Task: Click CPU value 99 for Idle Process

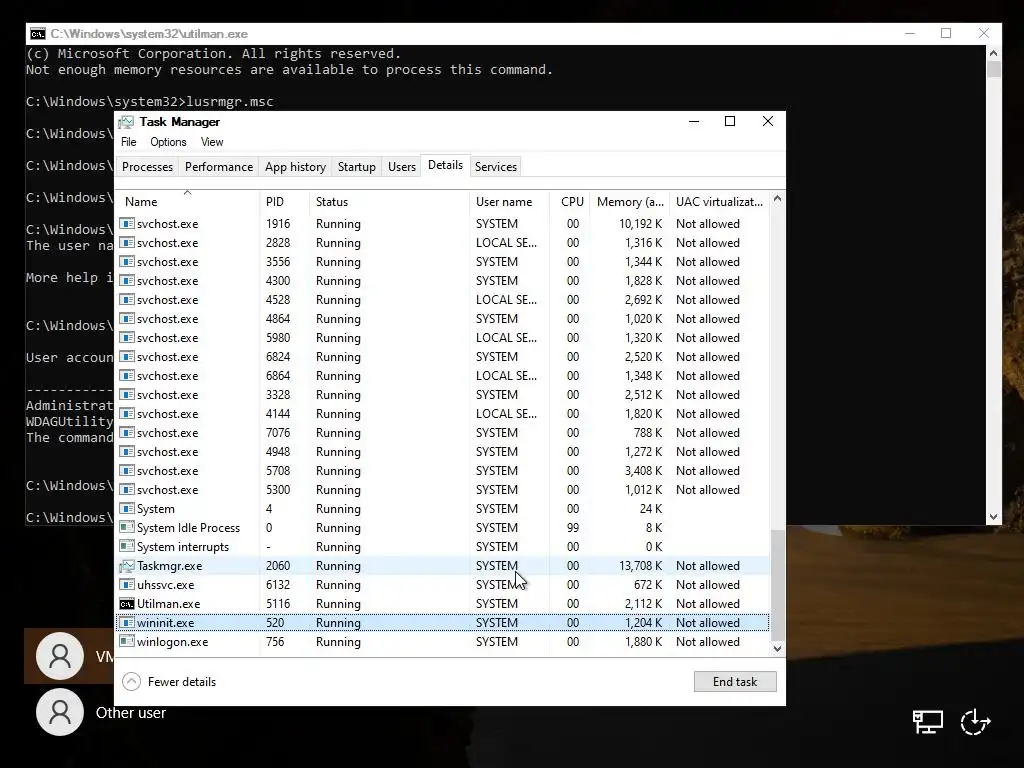Action: coord(573,528)
